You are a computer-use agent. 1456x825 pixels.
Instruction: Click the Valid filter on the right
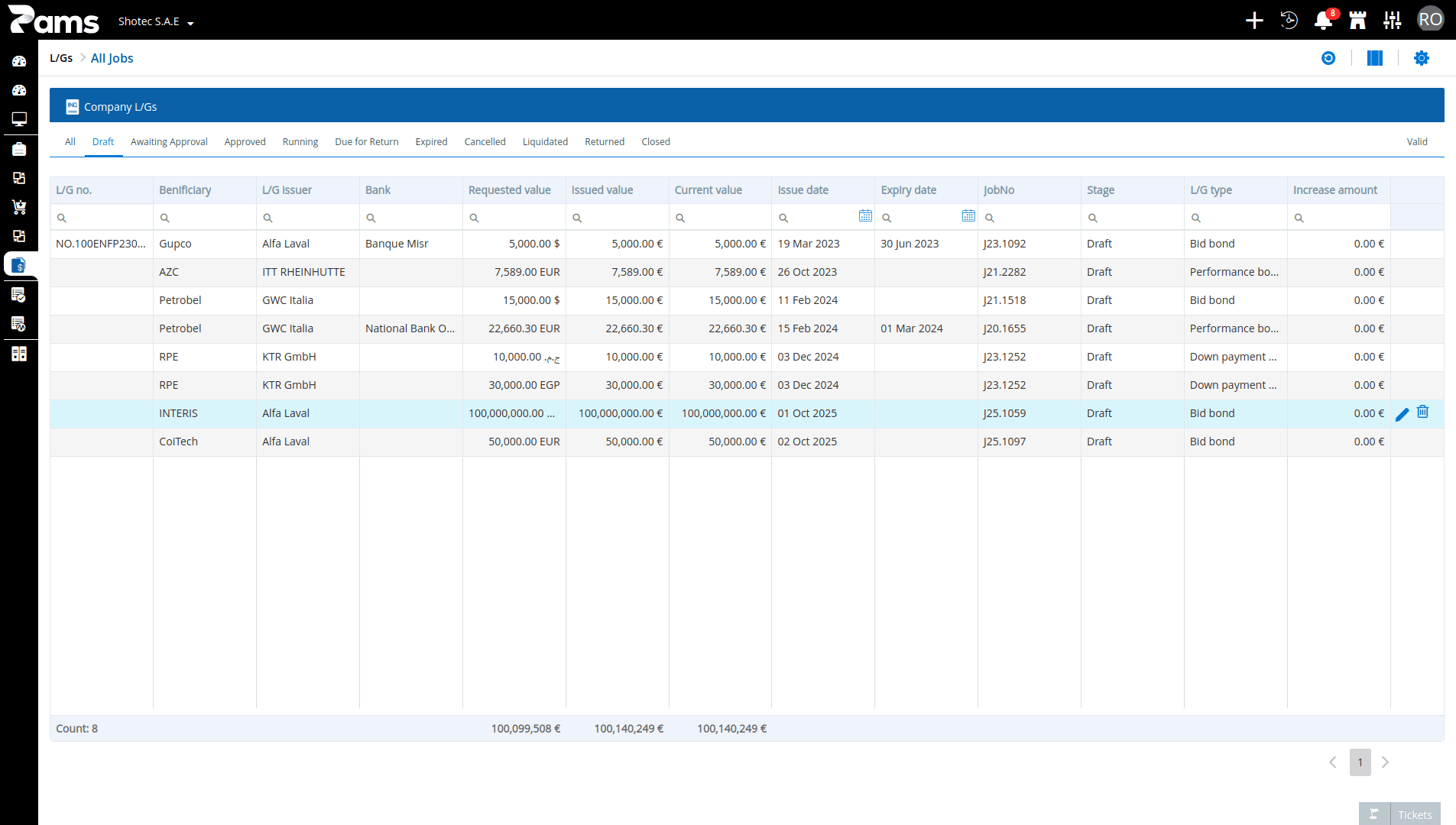(x=1417, y=142)
